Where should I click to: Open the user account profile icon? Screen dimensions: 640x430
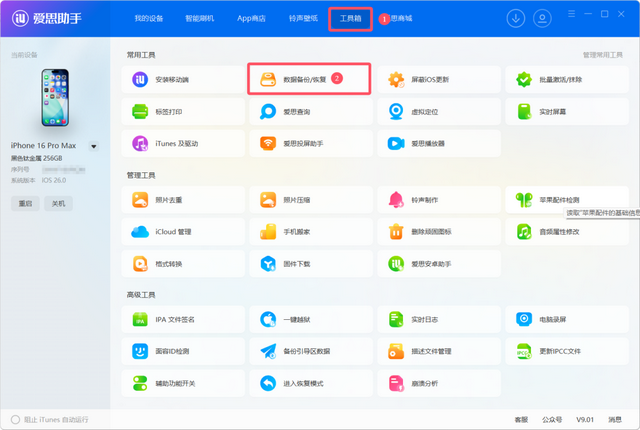coord(542,18)
